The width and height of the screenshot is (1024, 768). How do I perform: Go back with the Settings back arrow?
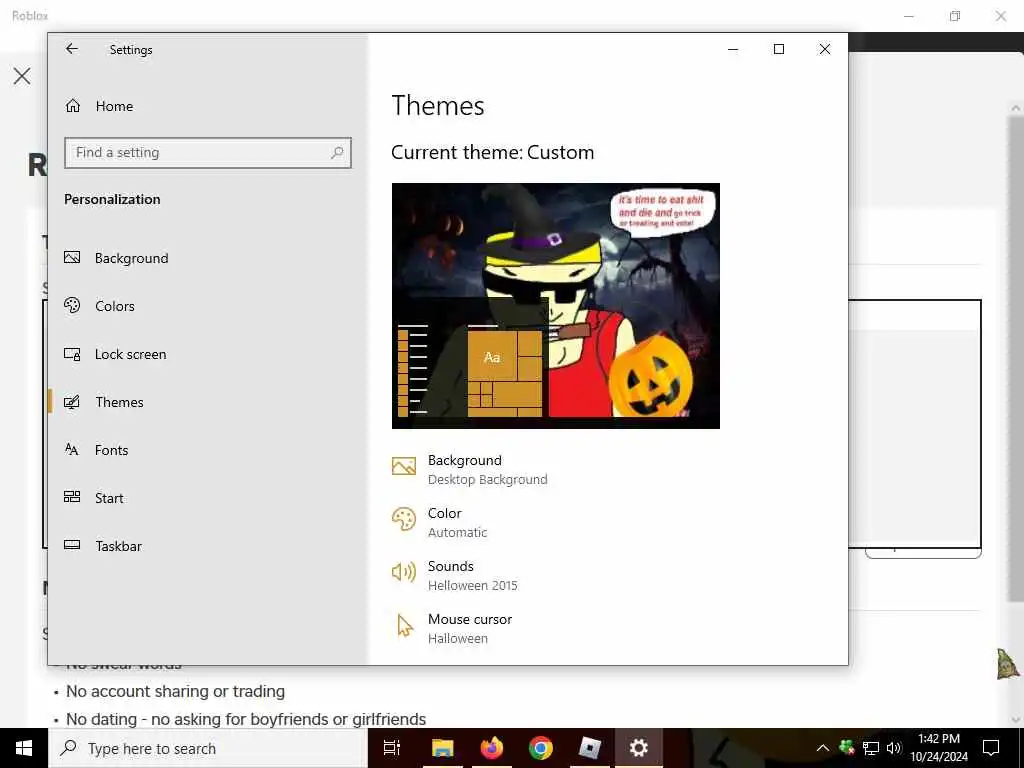pyautogui.click(x=72, y=49)
